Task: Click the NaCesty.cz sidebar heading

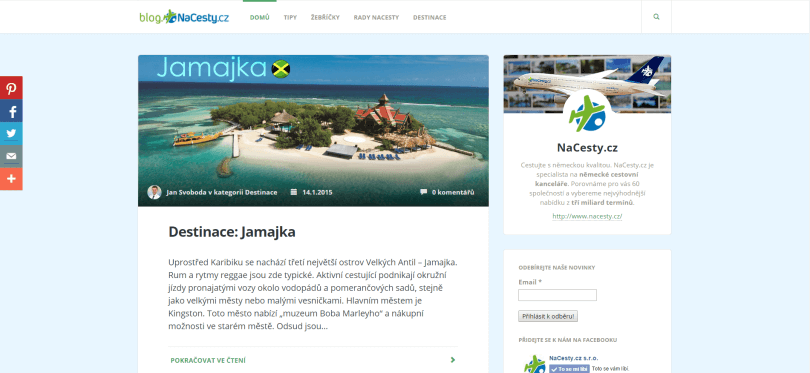Action: pyautogui.click(x=587, y=148)
